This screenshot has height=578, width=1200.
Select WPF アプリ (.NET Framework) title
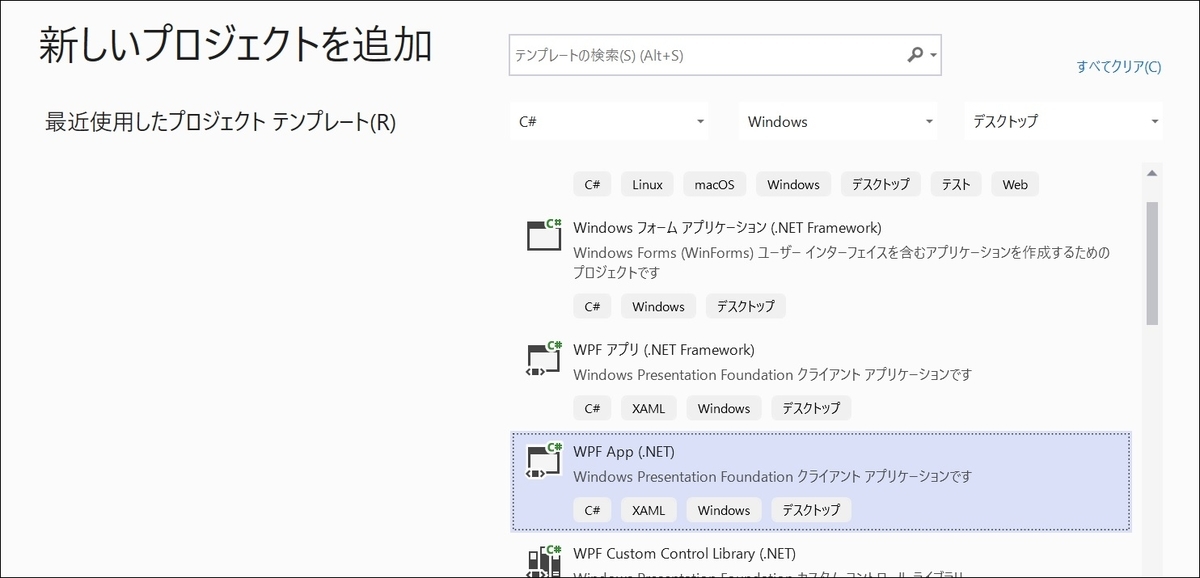coord(664,349)
